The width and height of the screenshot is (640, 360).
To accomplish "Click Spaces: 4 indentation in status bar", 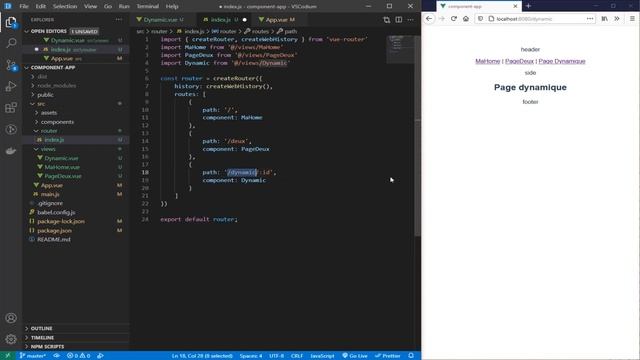I will coord(251,356).
